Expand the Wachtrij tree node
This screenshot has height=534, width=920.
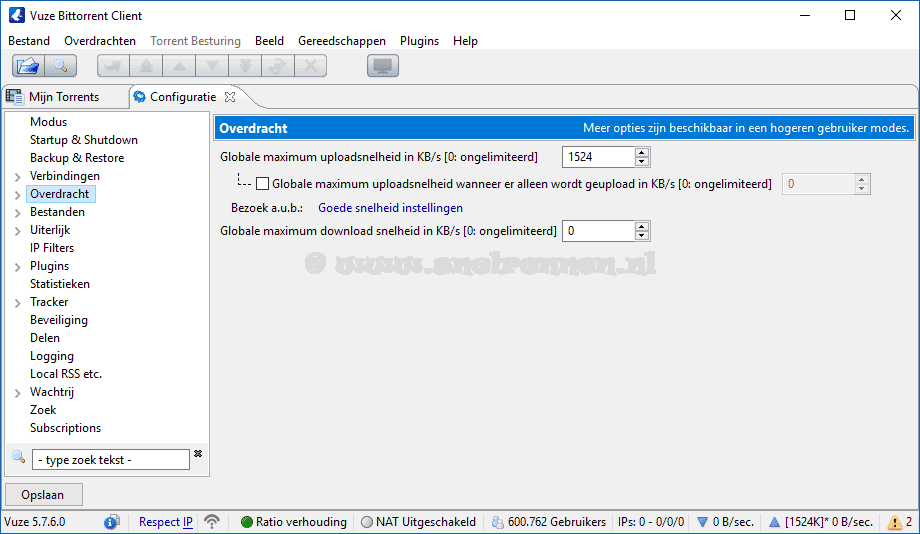pyautogui.click(x=18, y=393)
